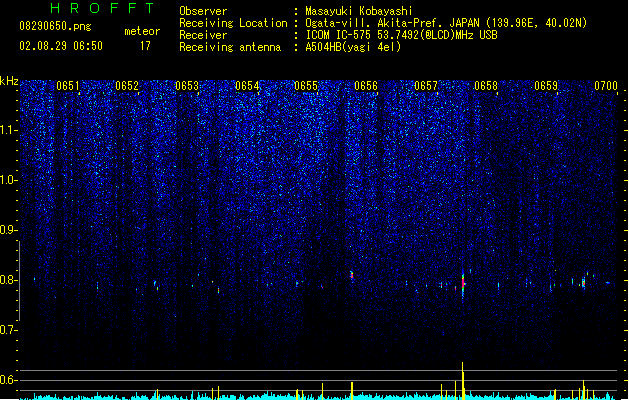Click the 0654 time marker
This screenshot has width=629, height=400.
[x=247, y=86]
